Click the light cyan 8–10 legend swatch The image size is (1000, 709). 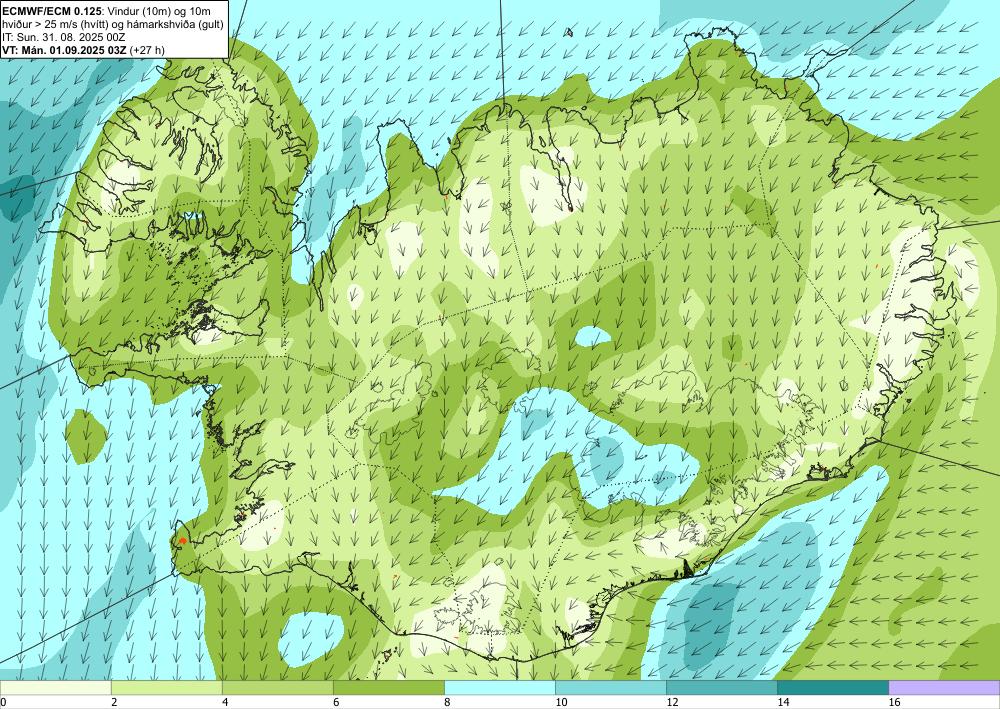[500, 688]
